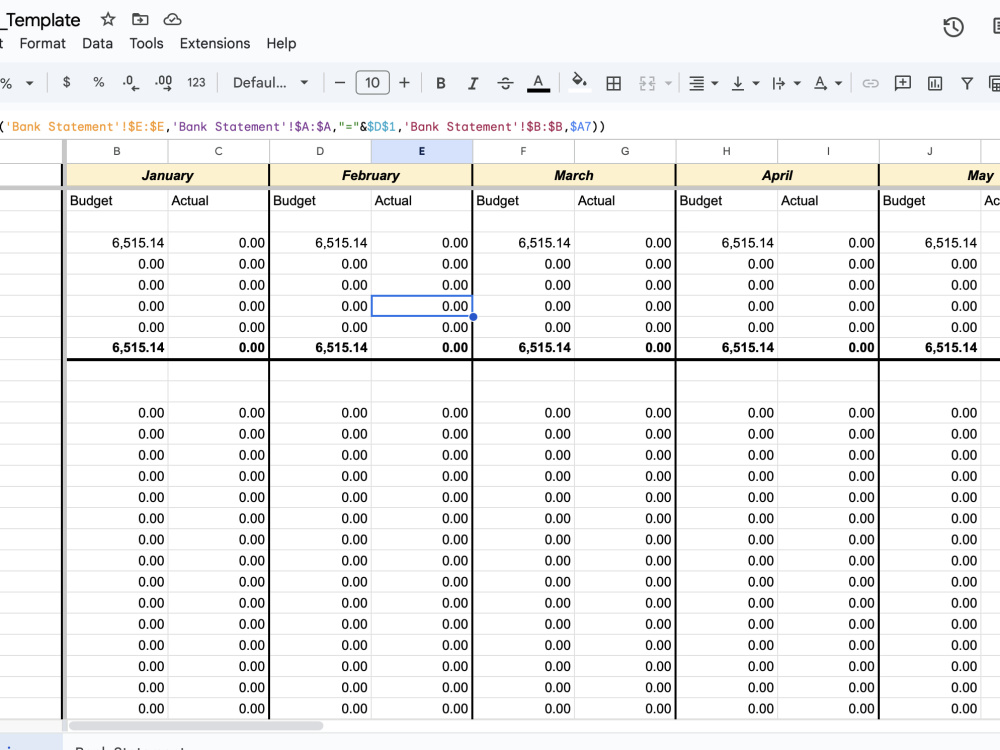Open vertical align dropdown
This screenshot has width=1000, height=750.
pyautogui.click(x=745, y=83)
